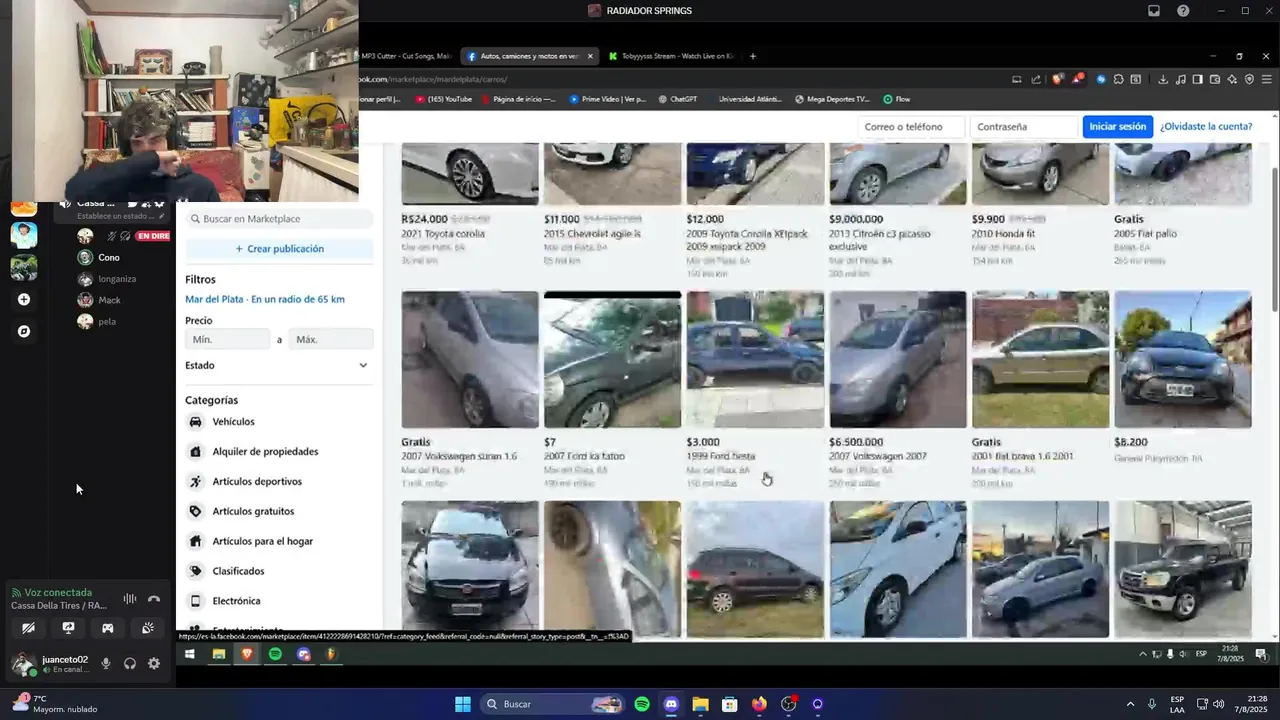The height and width of the screenshot is (720, 1280).
Task: Open Discord user settings gear
Action: pos(154,663)
